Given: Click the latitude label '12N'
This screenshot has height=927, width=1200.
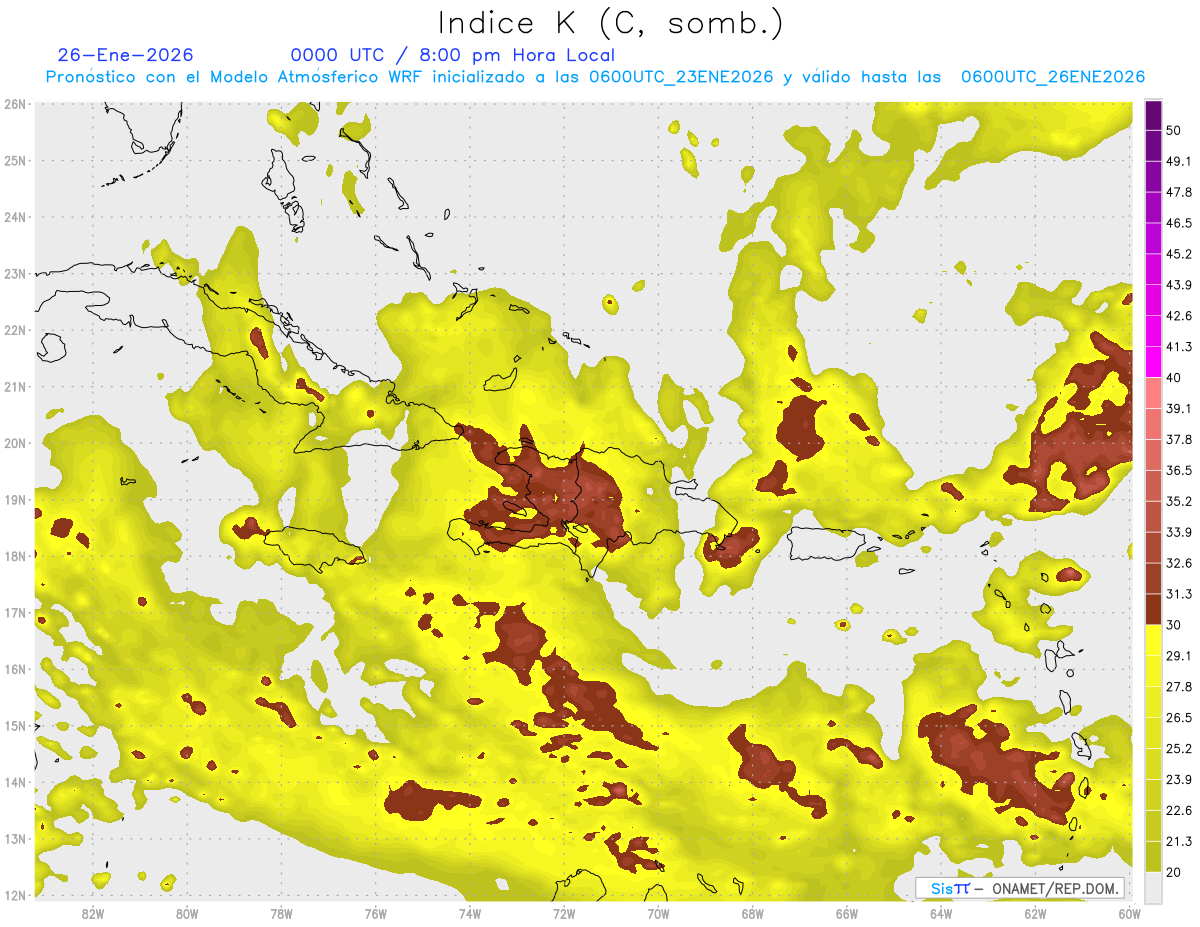Looking at the screenshot, I should [14, 895].
